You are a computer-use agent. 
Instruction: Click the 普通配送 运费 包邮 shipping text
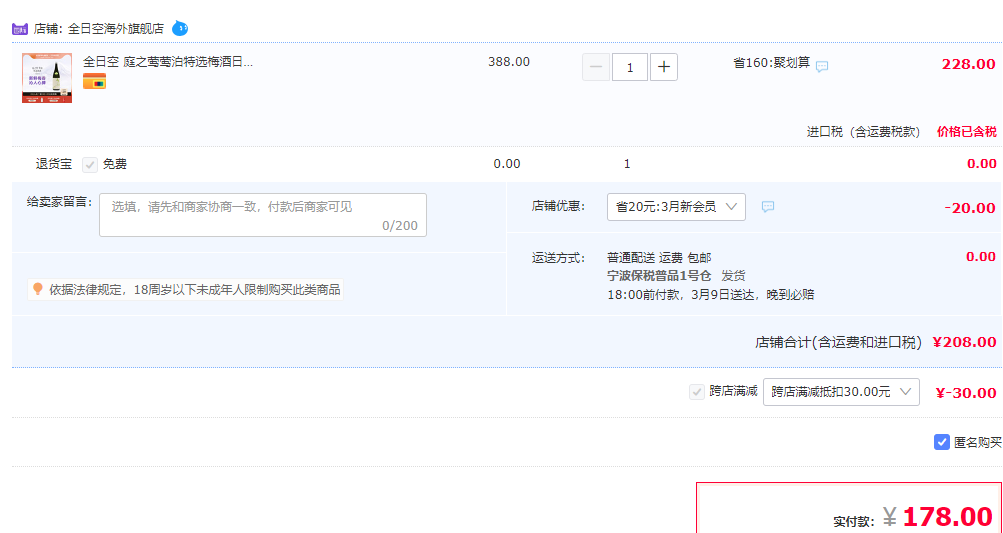pyautogui.click(x=659, y=258)
